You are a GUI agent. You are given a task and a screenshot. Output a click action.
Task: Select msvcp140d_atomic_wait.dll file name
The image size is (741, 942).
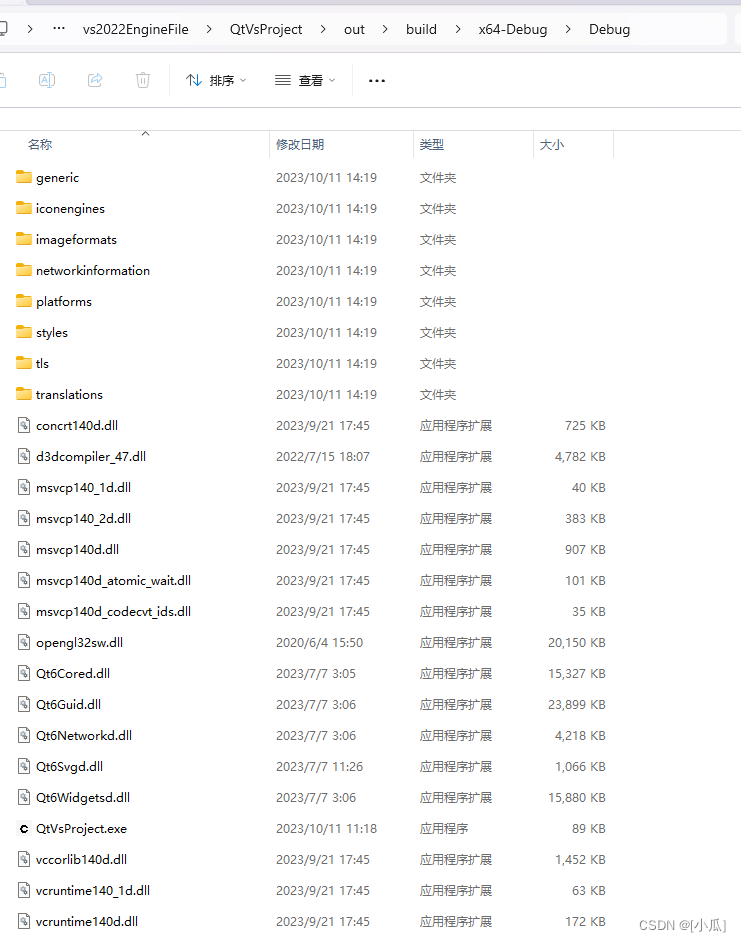point(114,580)
